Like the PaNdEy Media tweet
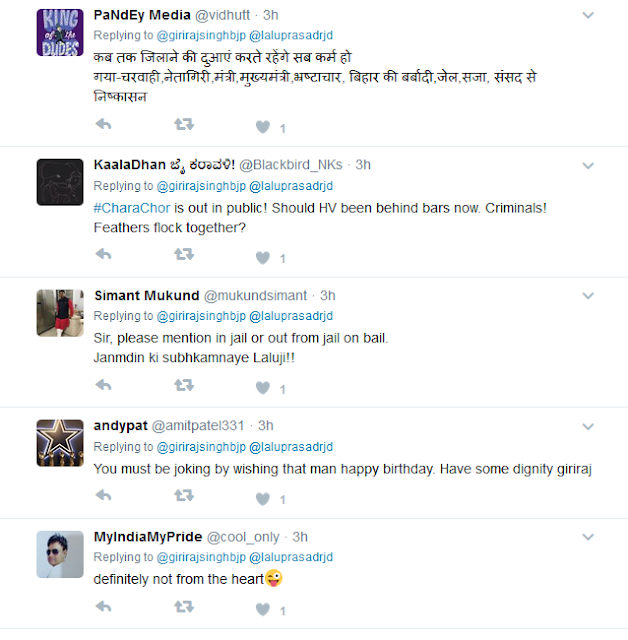Image resolution: width=628 pixels, height=640 pixels. 263,127
